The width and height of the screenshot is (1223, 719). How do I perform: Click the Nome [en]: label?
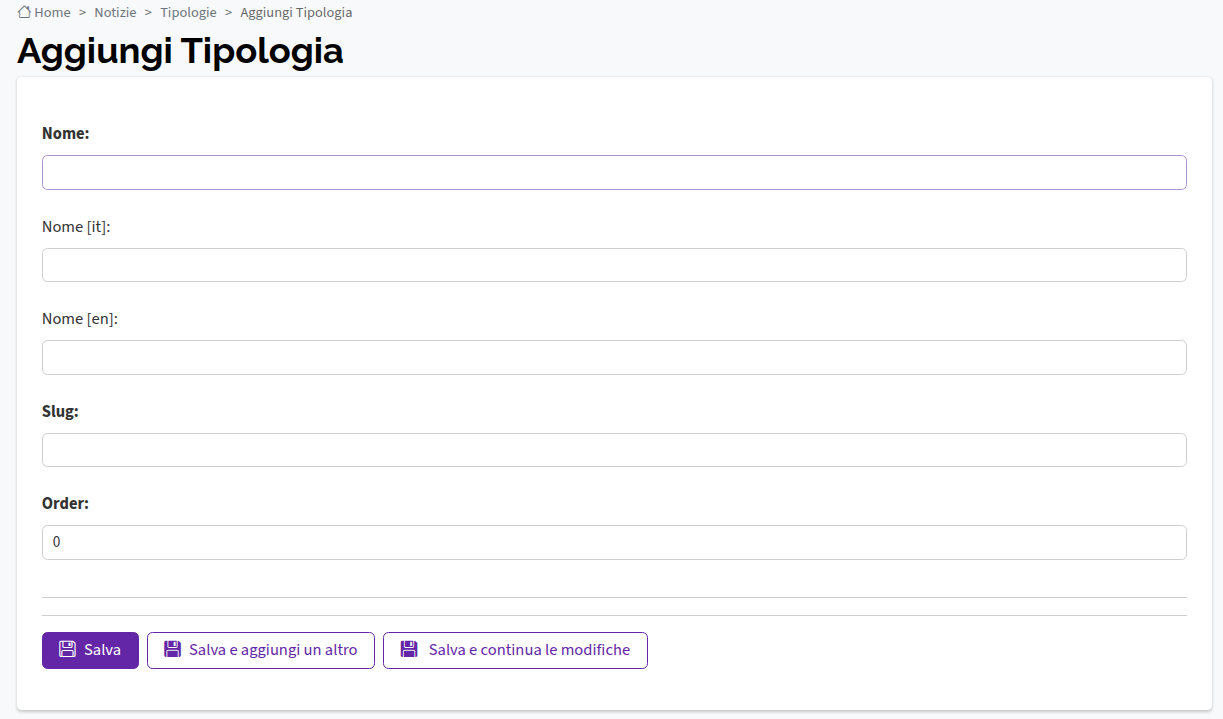point(80,319)
